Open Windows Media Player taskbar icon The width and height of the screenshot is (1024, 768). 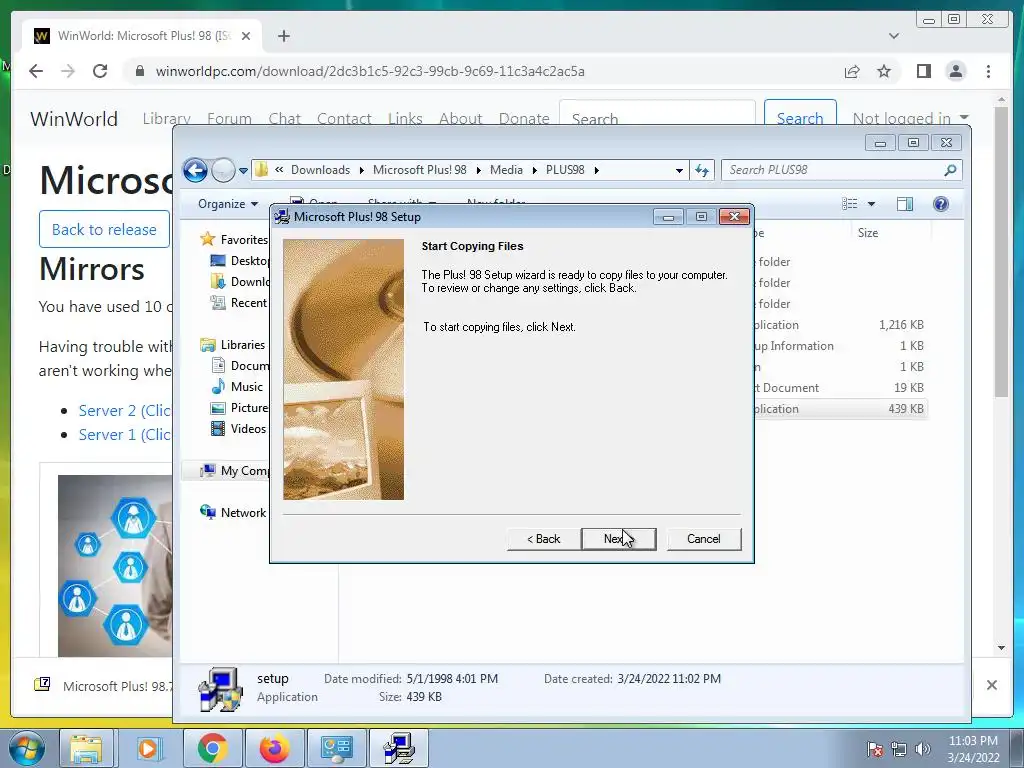[x=148, y=748]
